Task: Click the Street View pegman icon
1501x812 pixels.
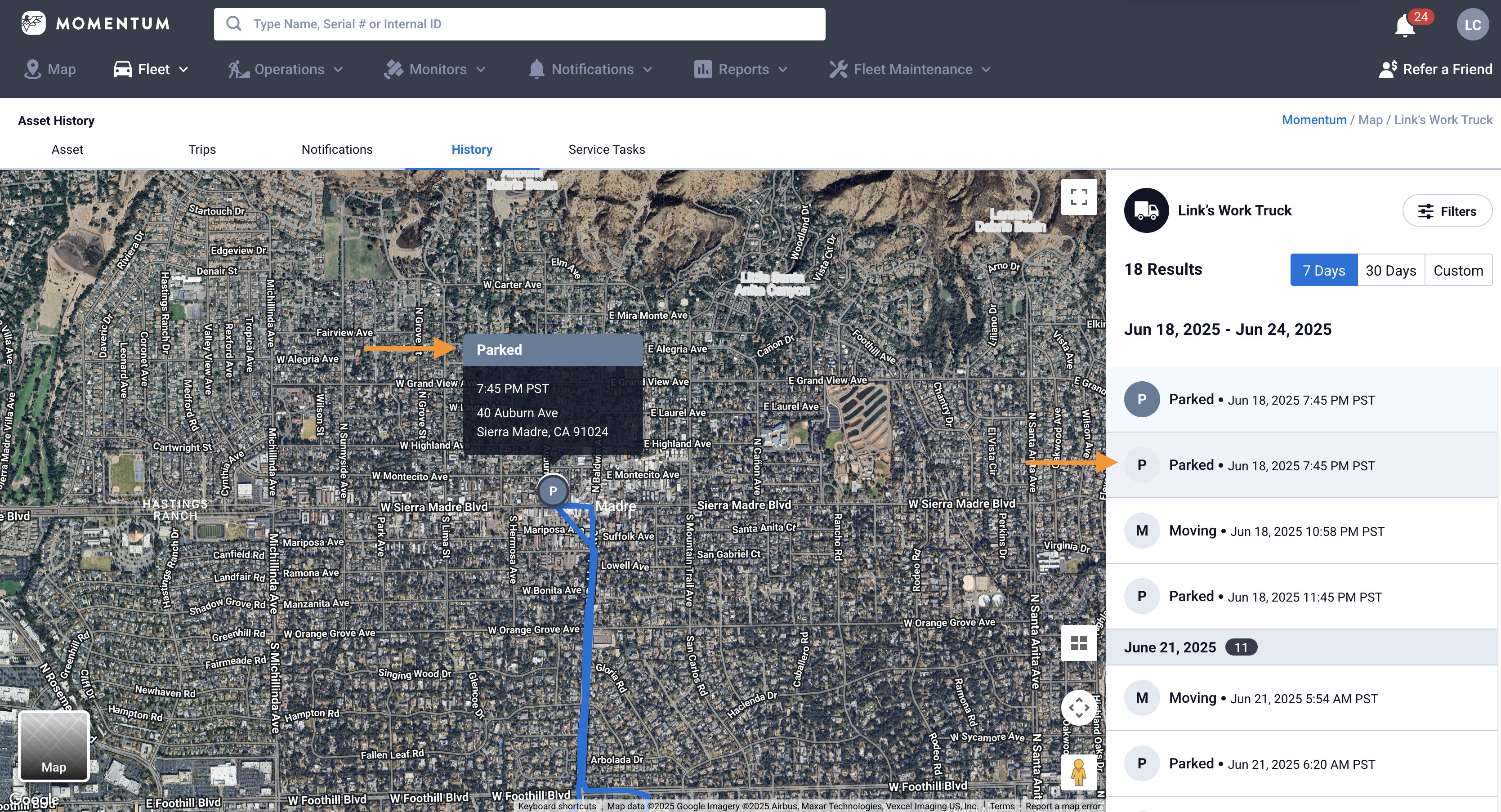Action: point(1079,772)
